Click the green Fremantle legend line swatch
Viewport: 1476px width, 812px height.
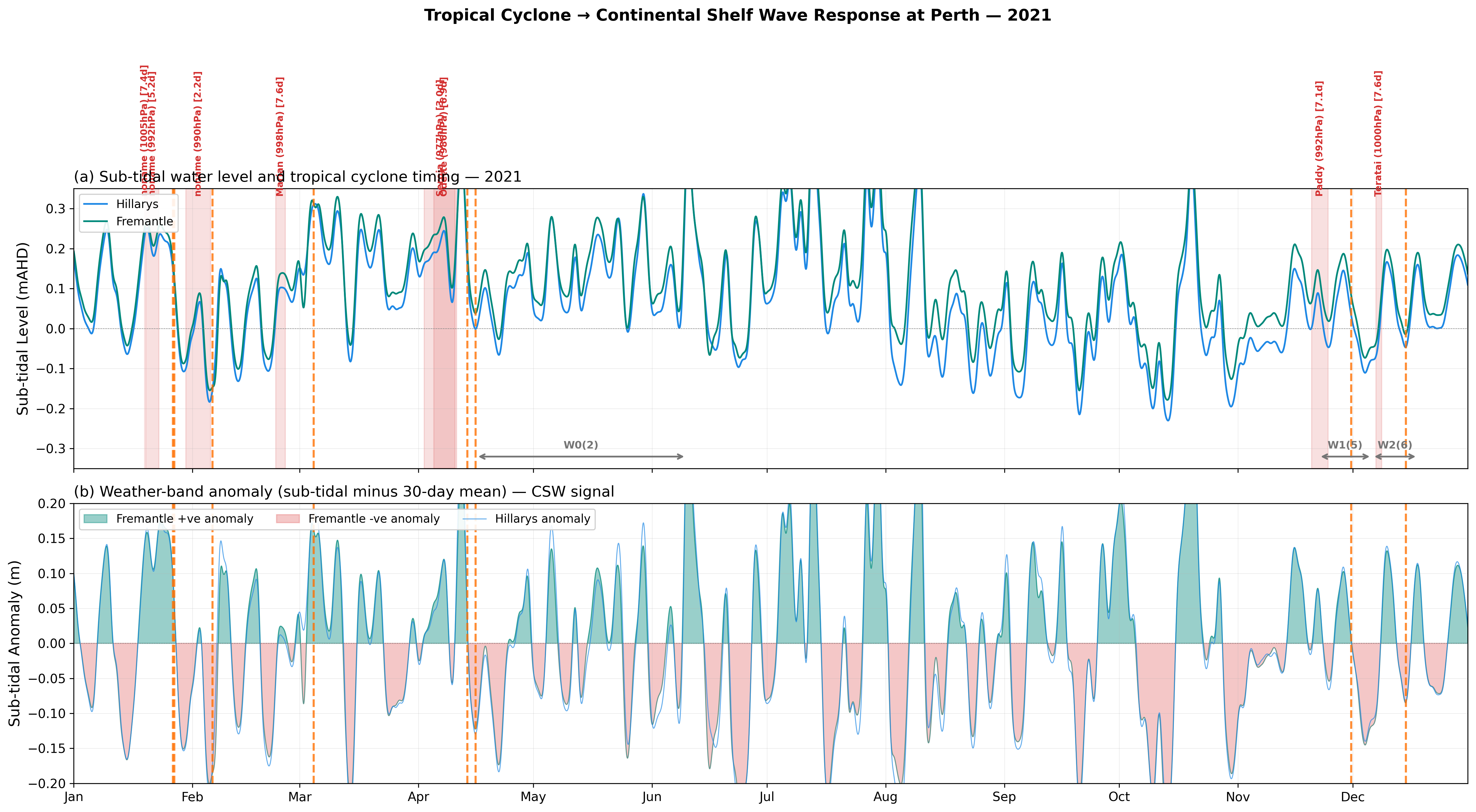pos(95,221)
